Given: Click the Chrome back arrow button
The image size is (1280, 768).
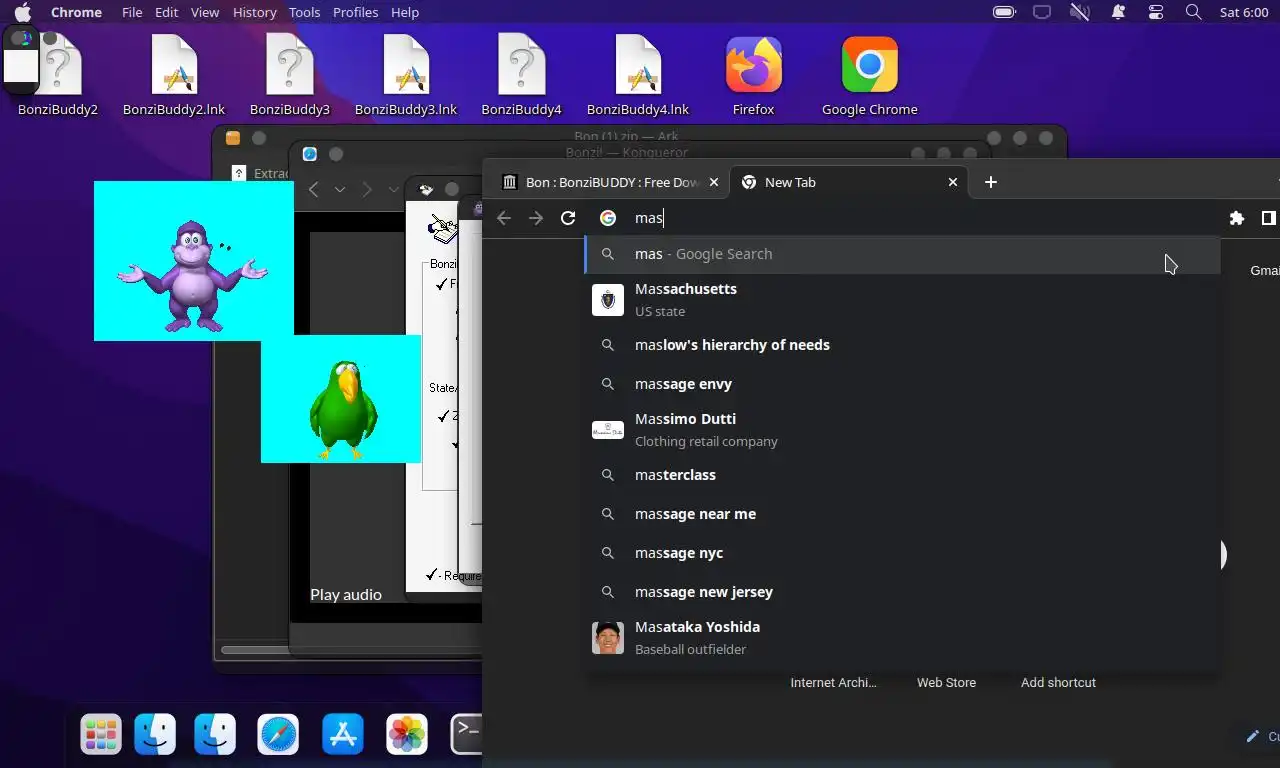Looking at the screenshot, I should tap(504, 218).
